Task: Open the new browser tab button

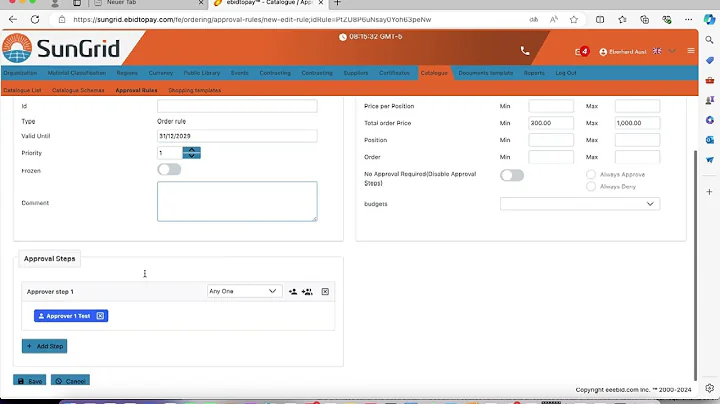Action: pyautogui.click(x=337, y=3)
